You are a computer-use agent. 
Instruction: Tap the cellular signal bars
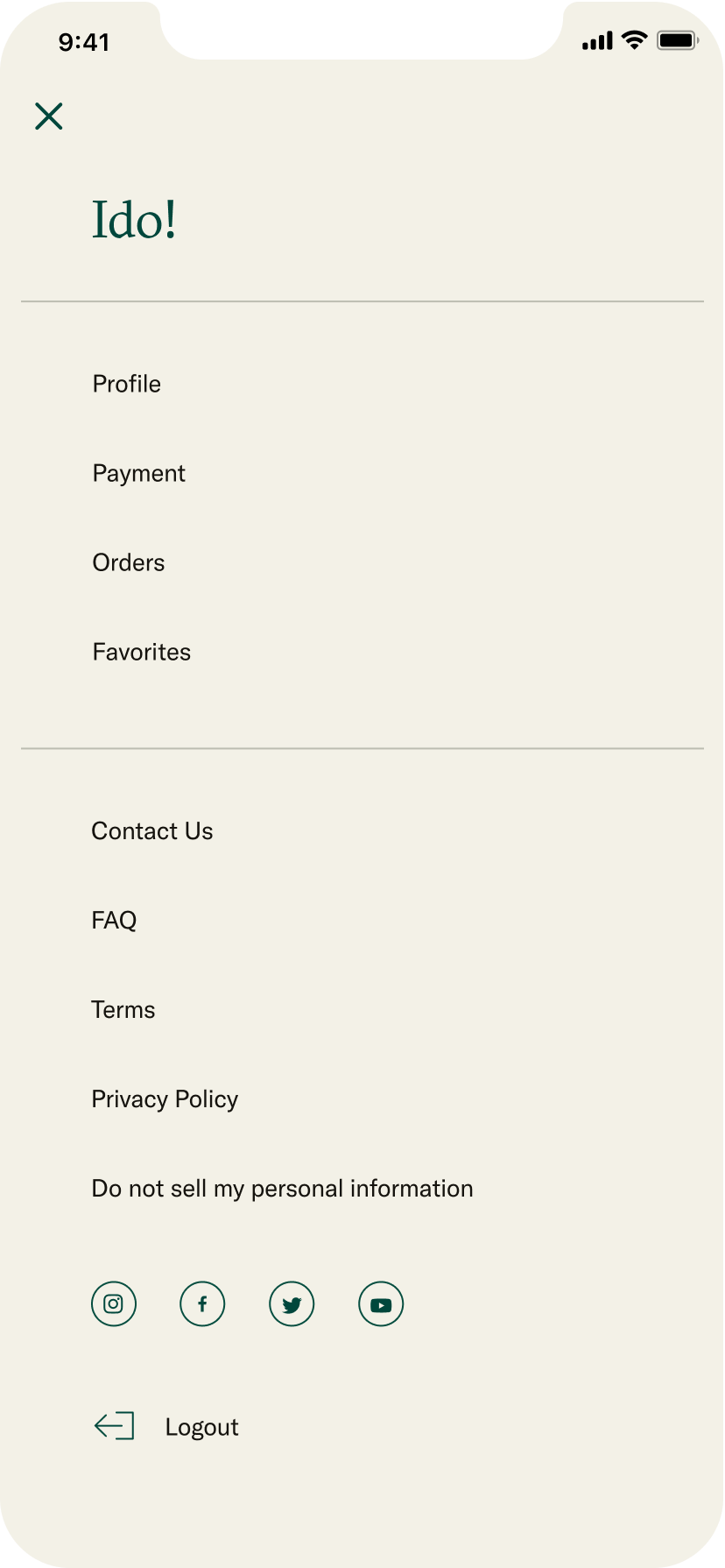(597, 41)
